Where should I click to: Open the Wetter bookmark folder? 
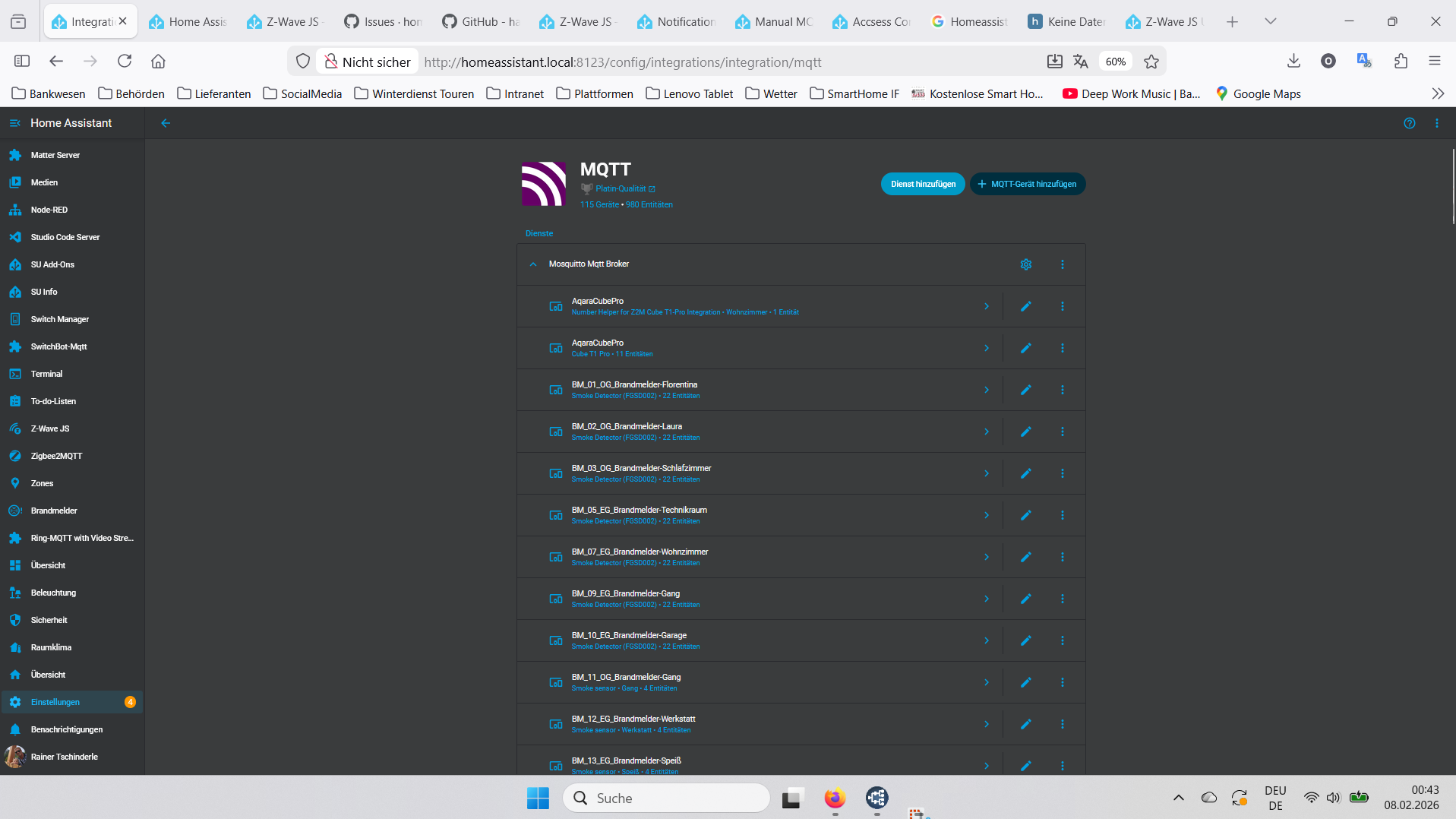pos(772,93)
